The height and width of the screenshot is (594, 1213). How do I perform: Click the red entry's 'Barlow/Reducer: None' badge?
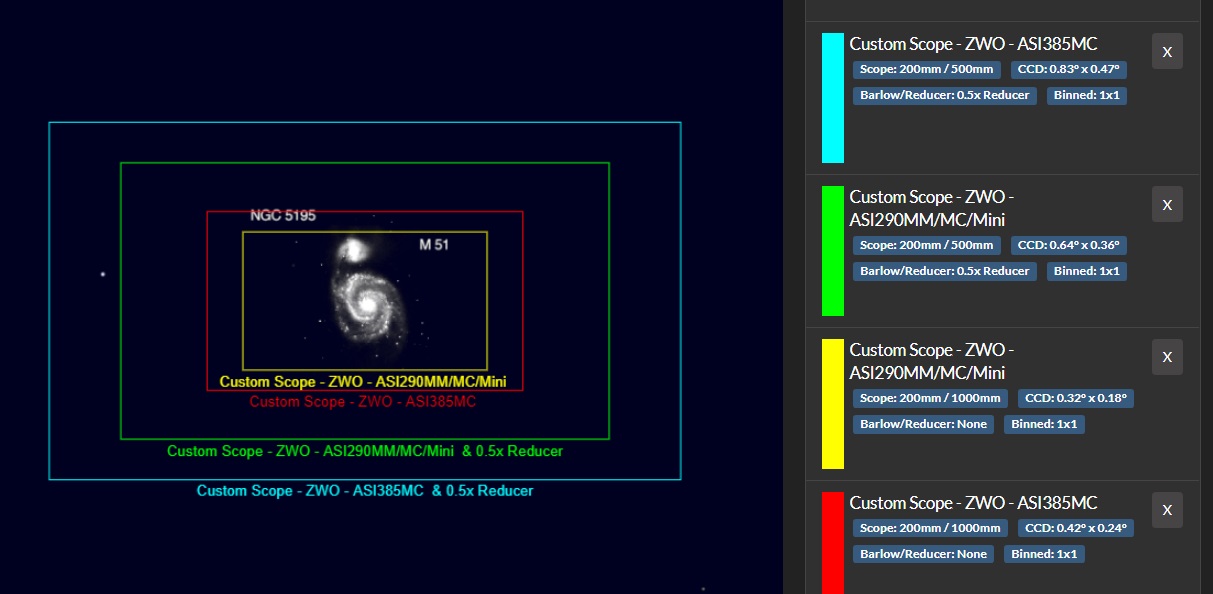click(924, 554)
